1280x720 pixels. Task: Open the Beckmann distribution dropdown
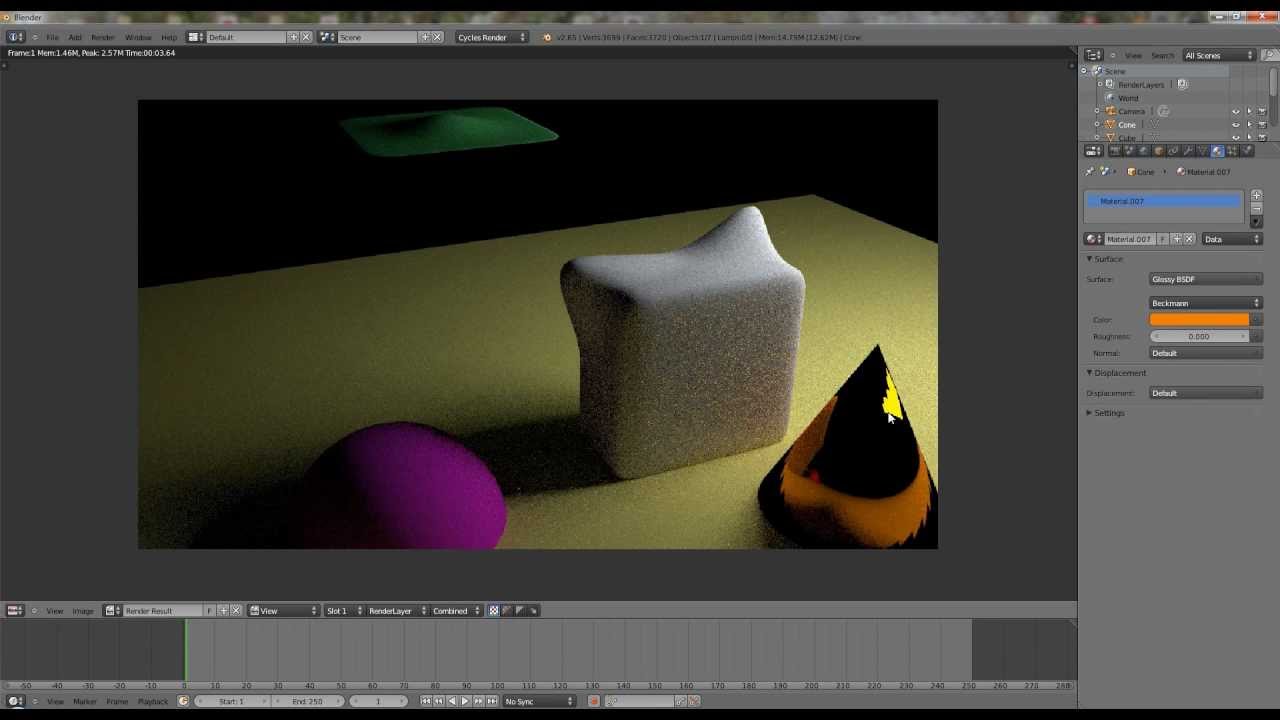coord(1206,303)
